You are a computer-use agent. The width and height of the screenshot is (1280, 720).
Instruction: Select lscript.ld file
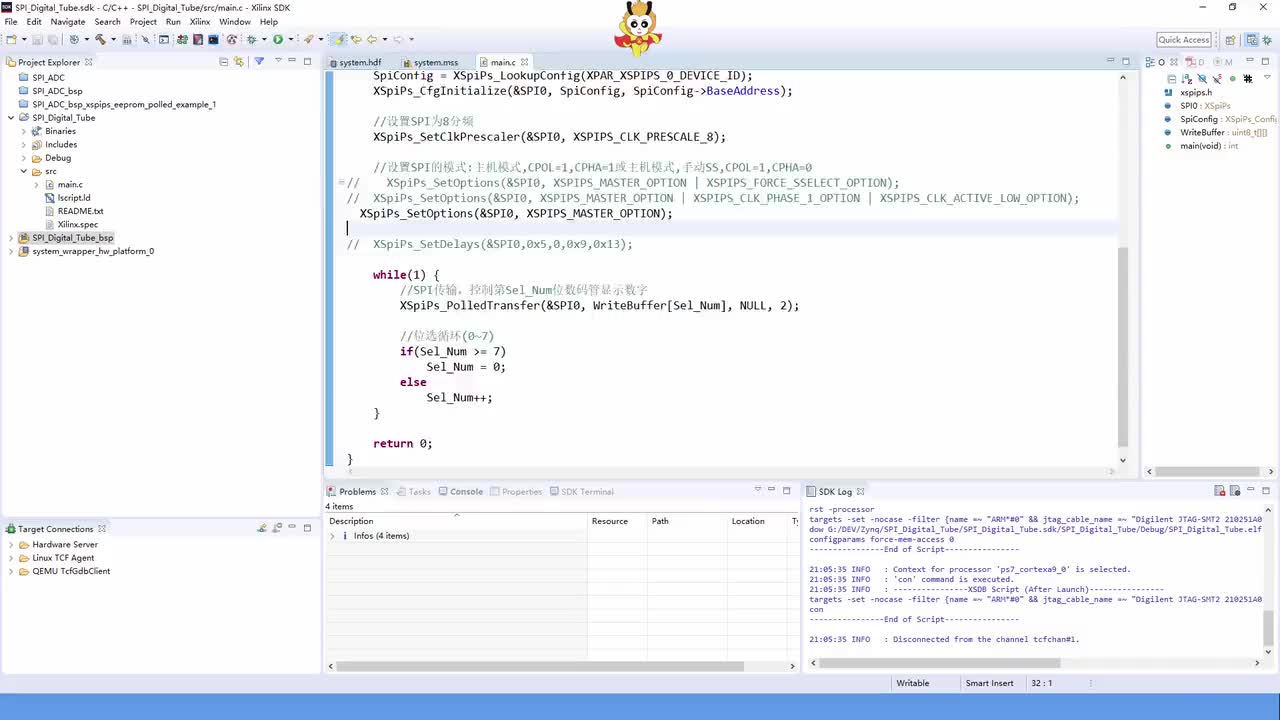tap(74, 198)
